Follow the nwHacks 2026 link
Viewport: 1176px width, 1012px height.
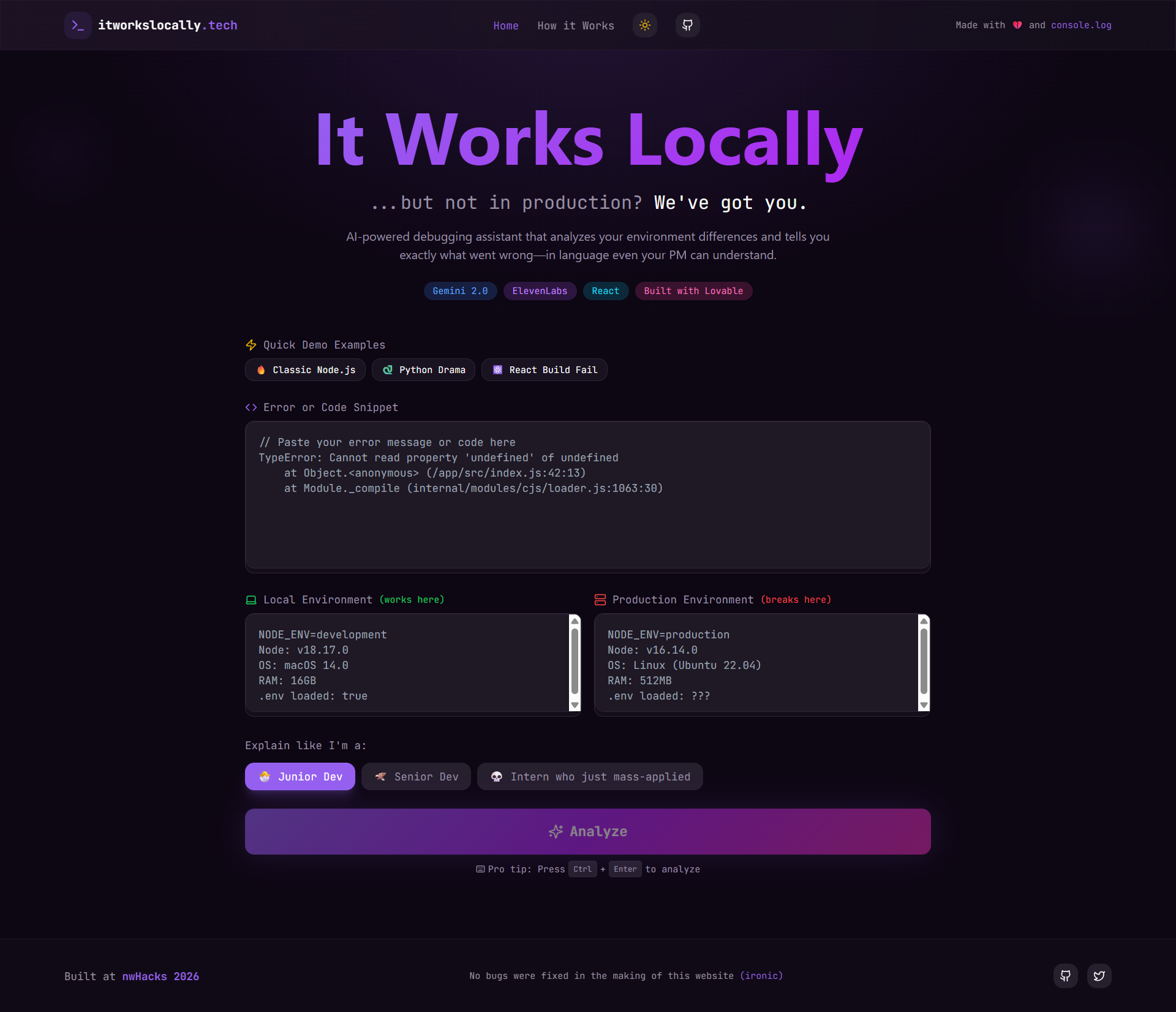click(x=160, y=976)
